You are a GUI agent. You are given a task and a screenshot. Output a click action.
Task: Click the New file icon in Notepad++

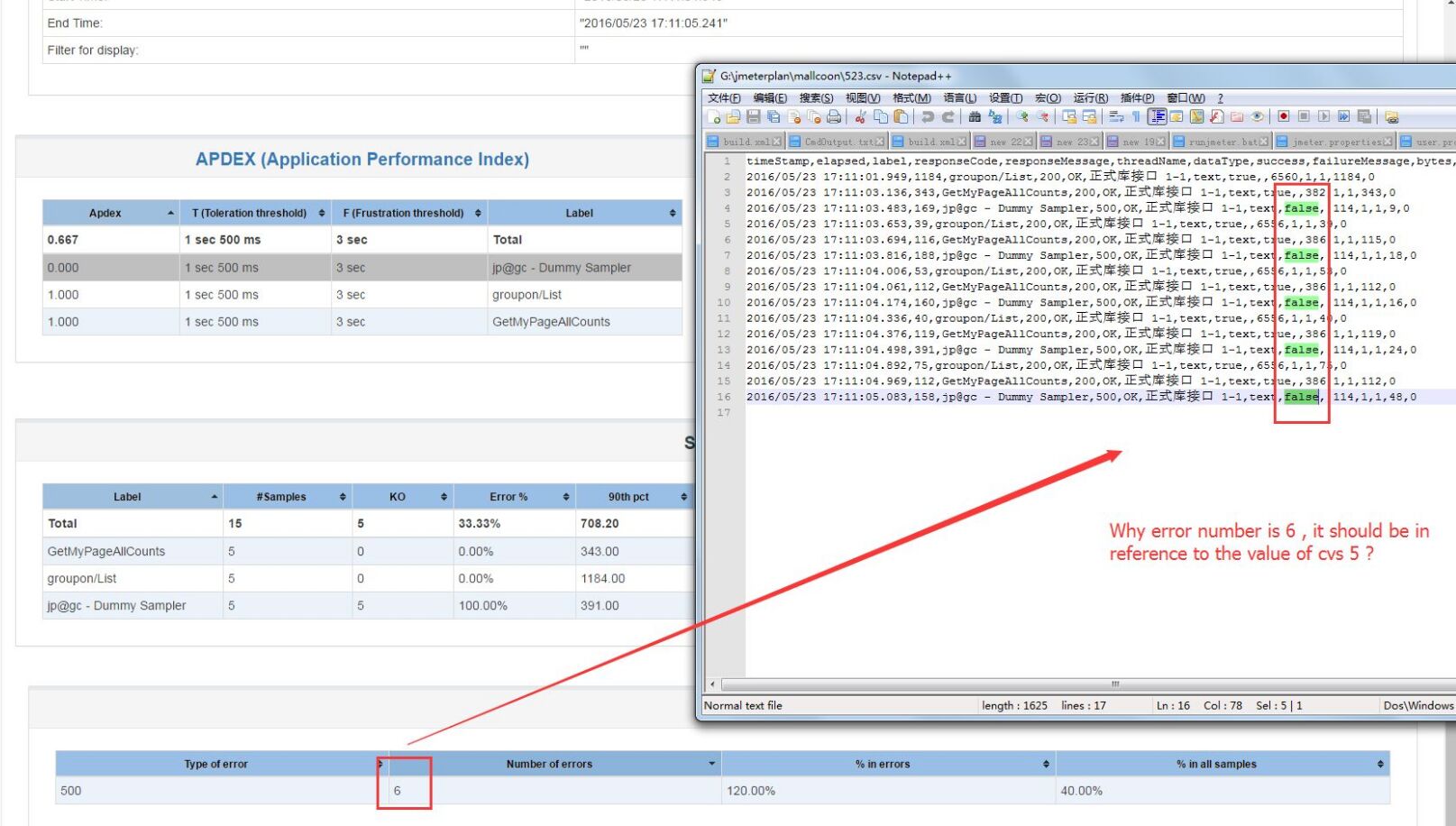click(x=714, y=117)
